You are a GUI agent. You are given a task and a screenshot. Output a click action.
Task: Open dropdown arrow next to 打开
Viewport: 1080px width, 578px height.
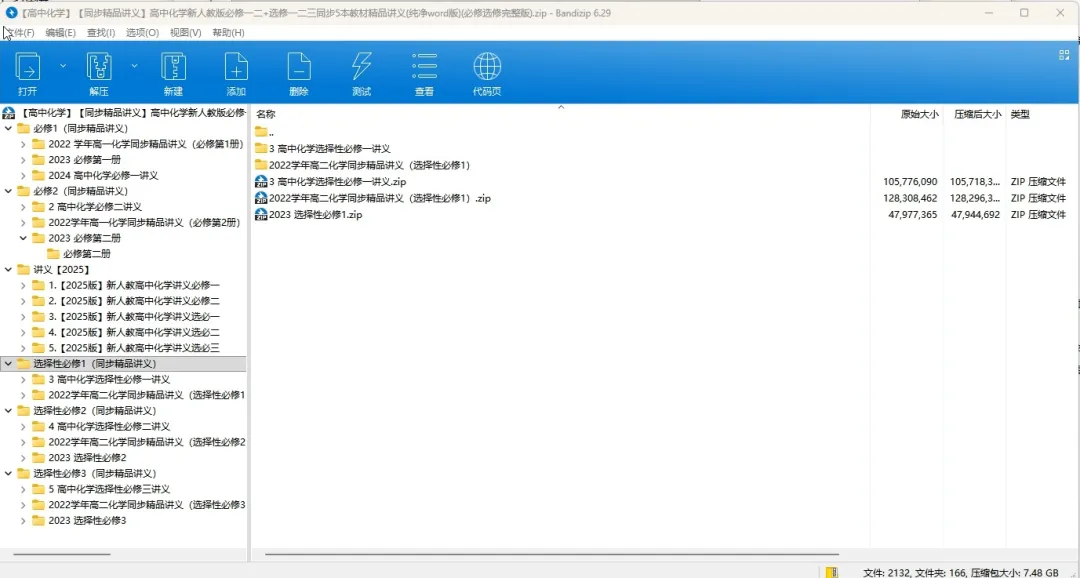pos(63,65)
